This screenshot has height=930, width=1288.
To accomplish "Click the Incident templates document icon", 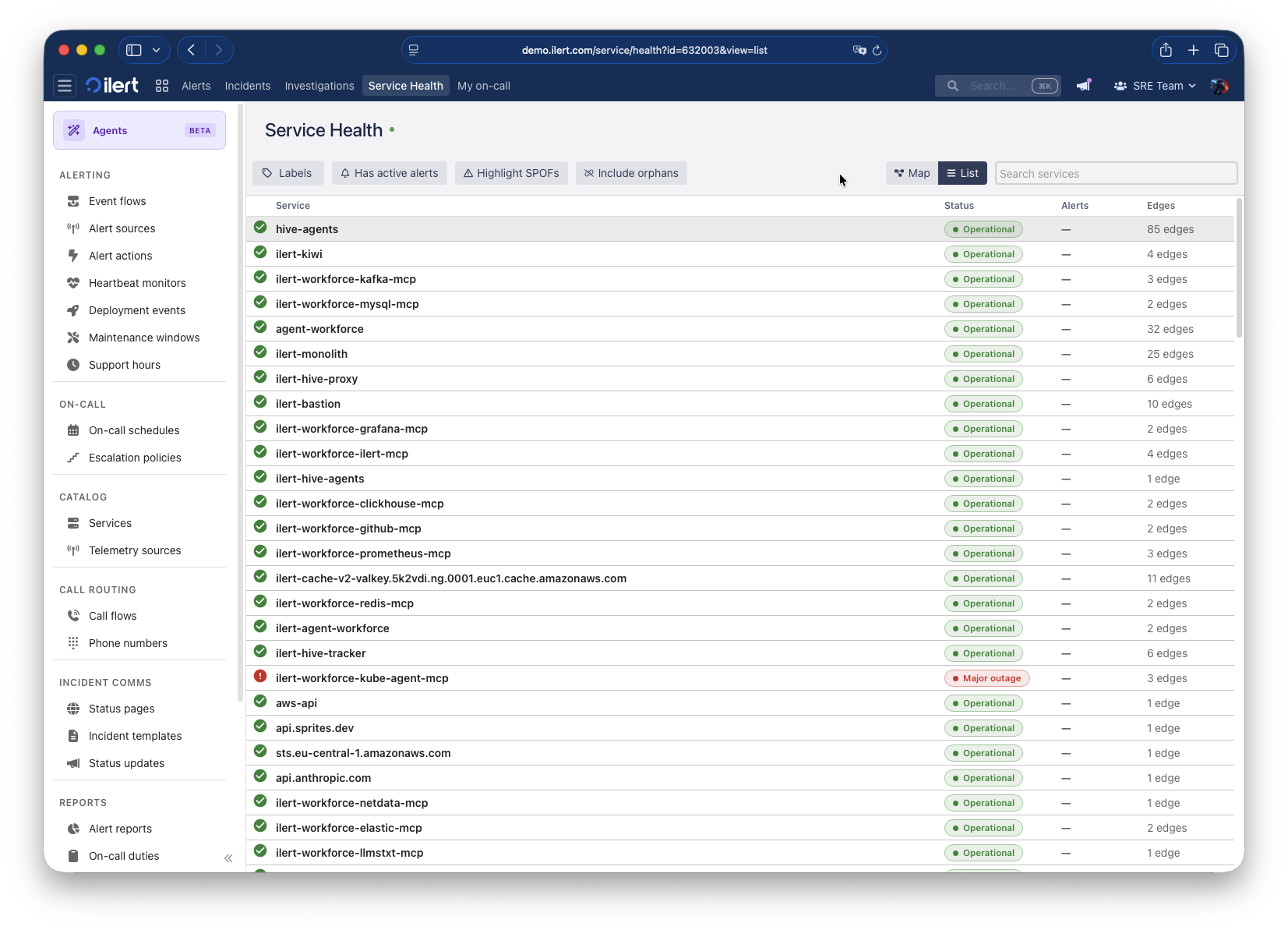I will click(x=73, y=736).
